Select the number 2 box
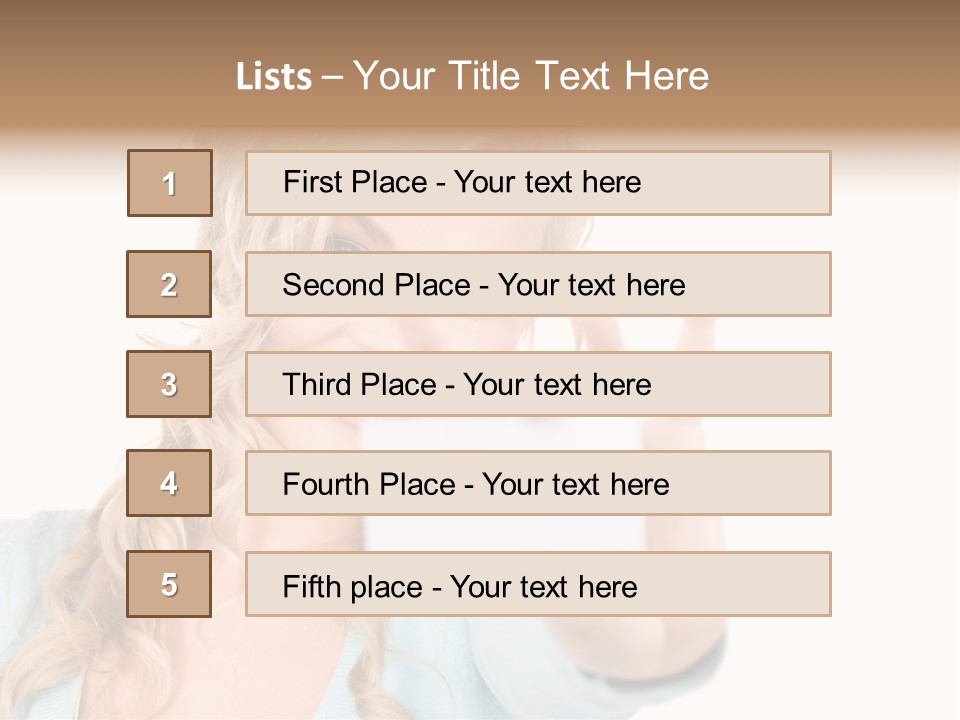The image size is (960, 720). [x=169, y=284]
